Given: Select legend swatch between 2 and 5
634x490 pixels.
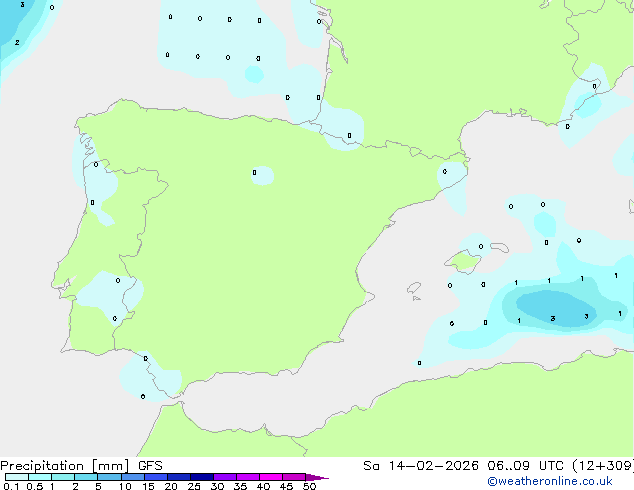Looking at the screenshot, I should pos(86,477).
